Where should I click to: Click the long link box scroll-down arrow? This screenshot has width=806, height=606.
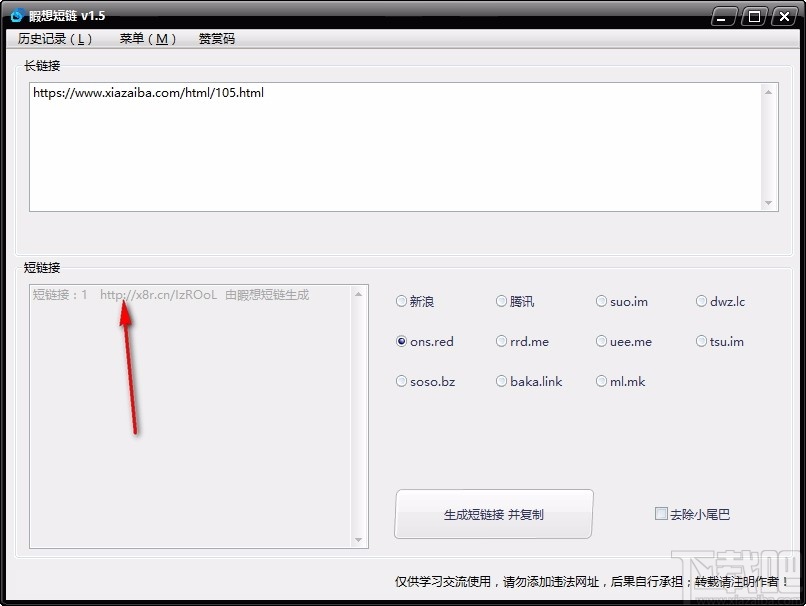[x=768, y=203]
